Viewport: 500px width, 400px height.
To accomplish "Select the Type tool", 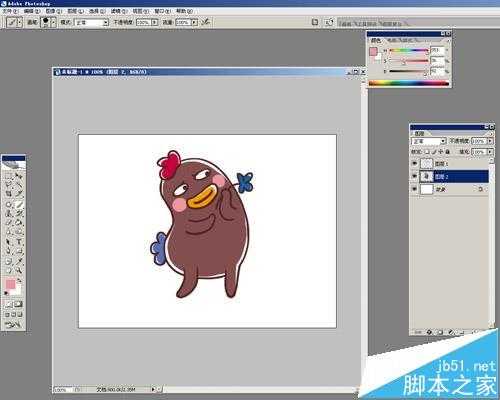I will tap(19, 241).
